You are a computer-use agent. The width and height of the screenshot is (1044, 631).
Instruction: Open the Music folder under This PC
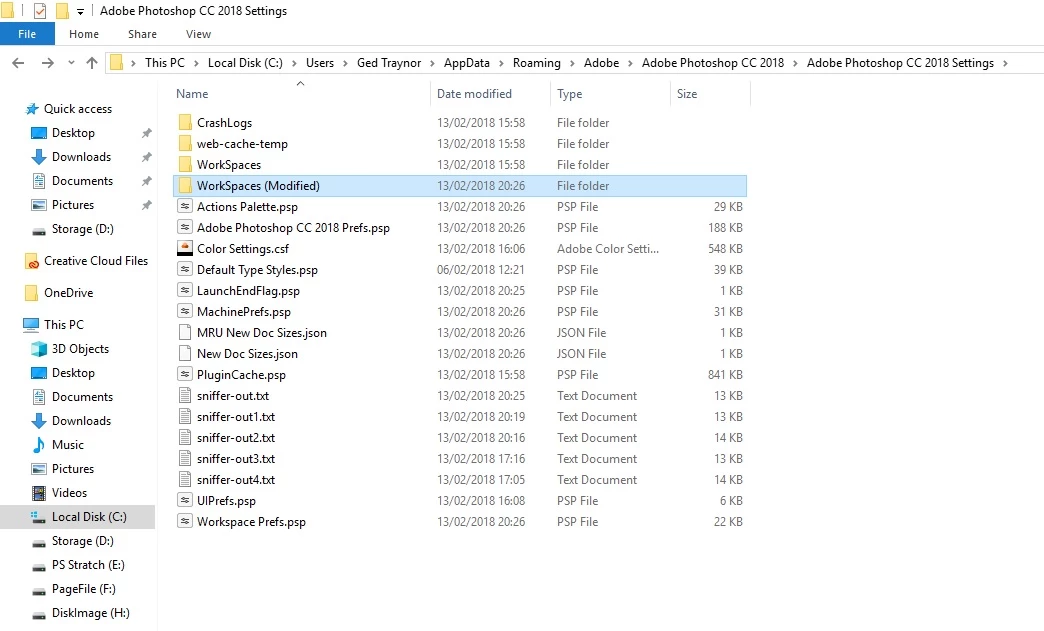click(68, 445)
